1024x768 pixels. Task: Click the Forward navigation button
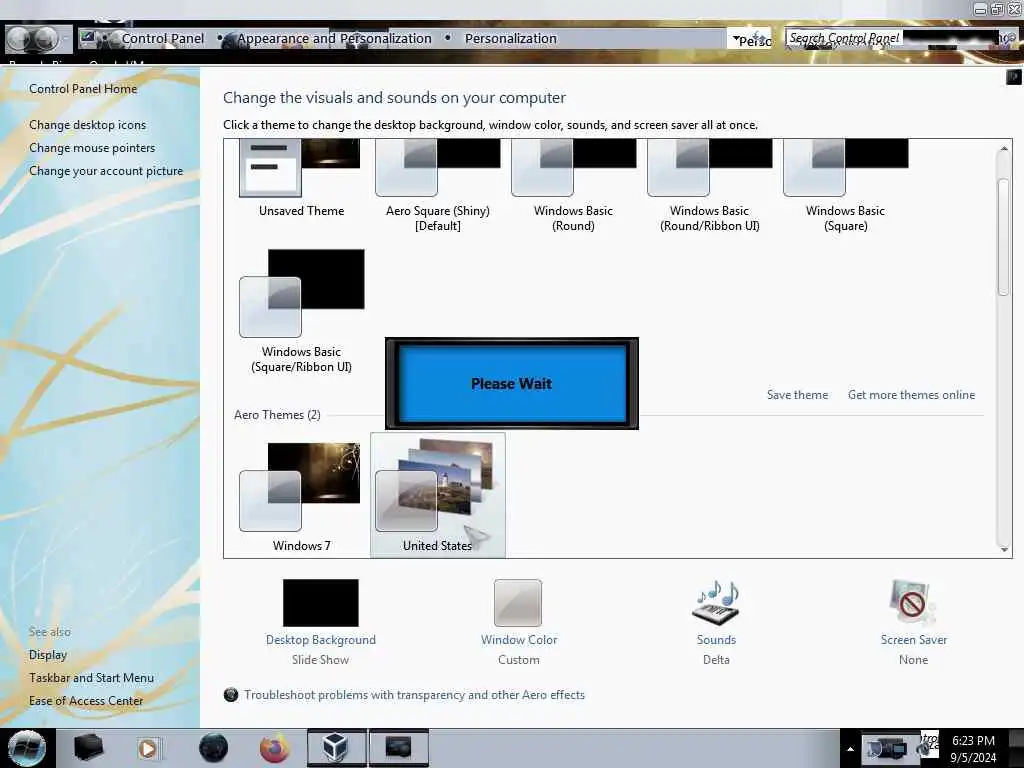46,39
